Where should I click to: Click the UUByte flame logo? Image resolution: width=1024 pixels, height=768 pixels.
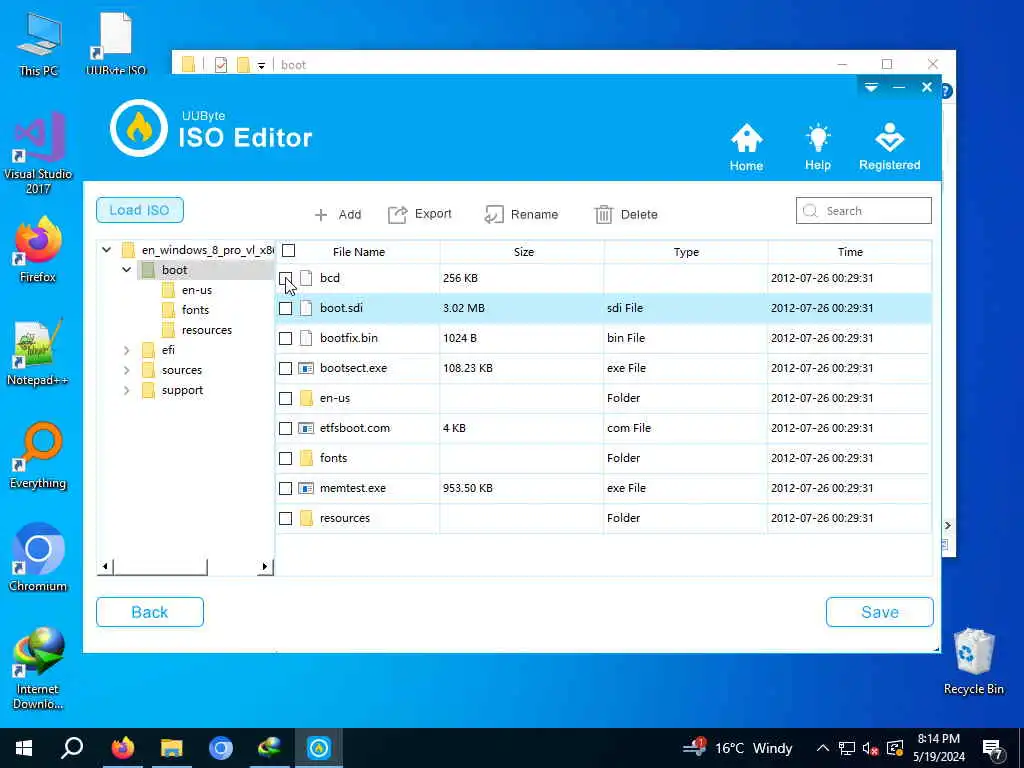pyautogui.click(x=138, y=128)
